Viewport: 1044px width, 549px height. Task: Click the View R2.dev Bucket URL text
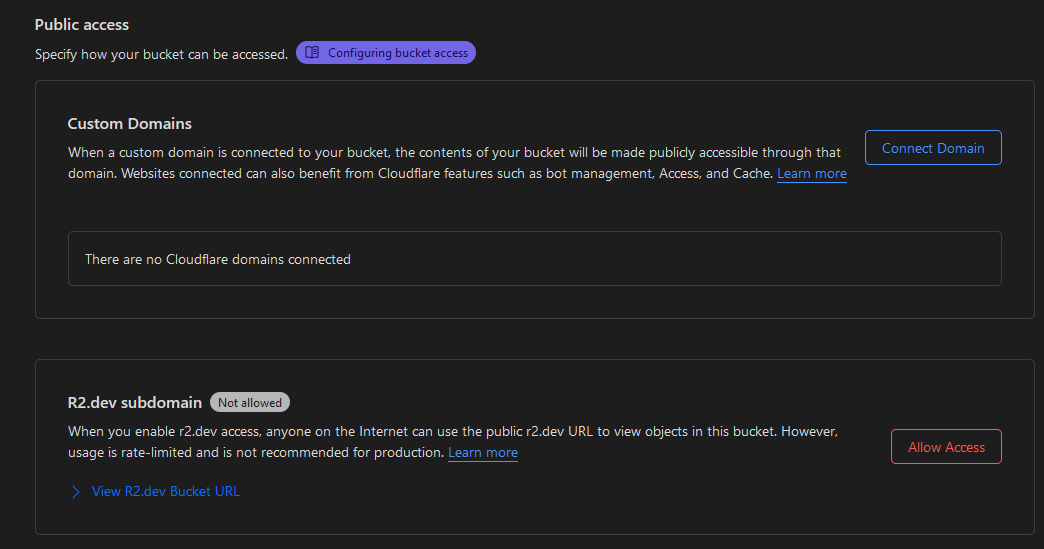pyautogui.click(x=165, y=492)
